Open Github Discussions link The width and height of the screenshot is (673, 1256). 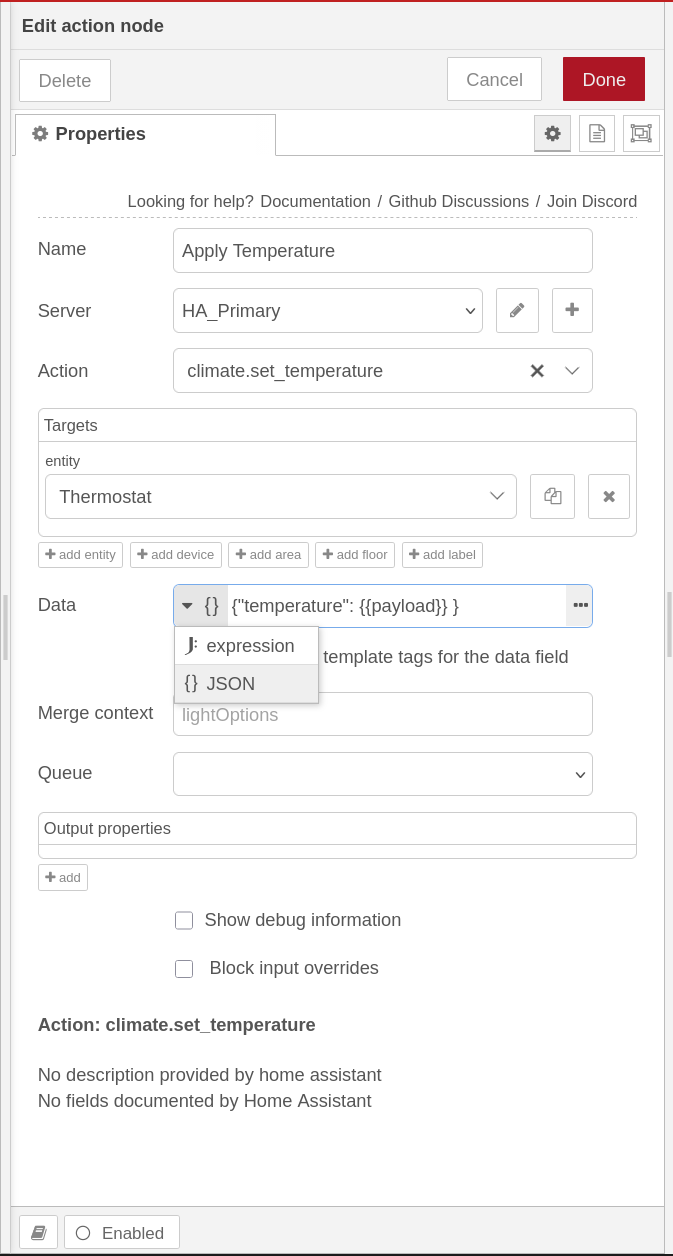(x=459, y=201)
